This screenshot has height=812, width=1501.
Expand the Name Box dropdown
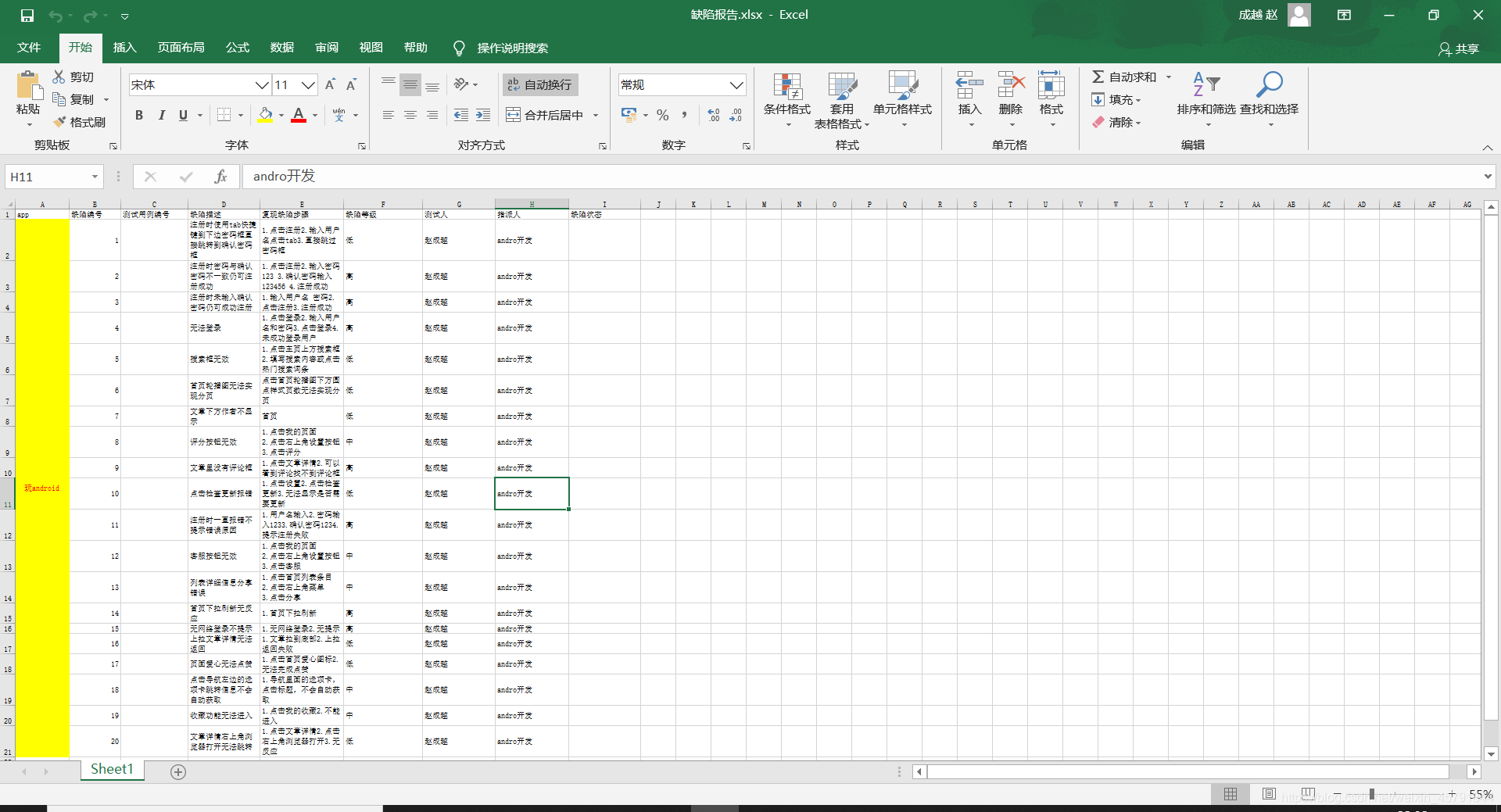coord(95,177)
